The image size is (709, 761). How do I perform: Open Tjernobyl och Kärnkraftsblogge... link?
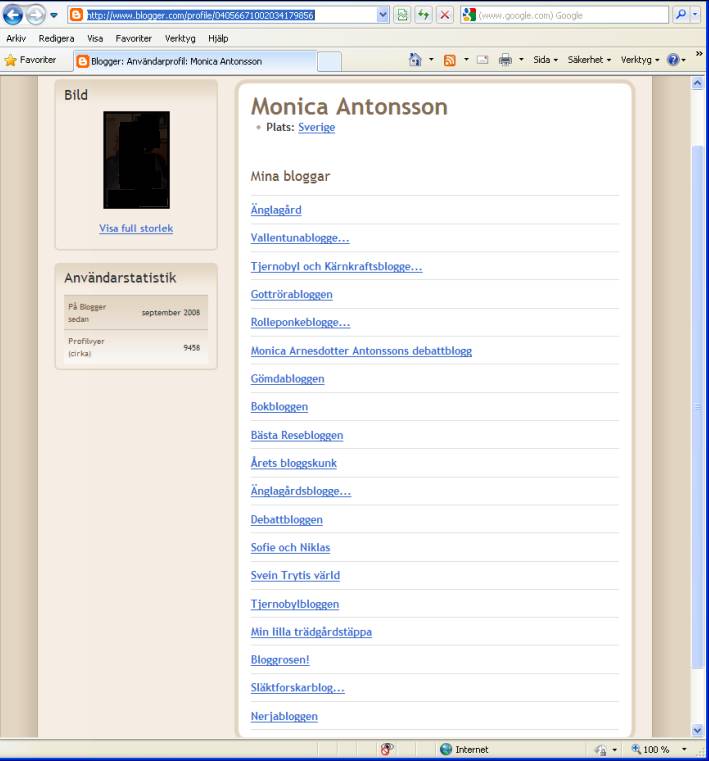pos(336,266)
